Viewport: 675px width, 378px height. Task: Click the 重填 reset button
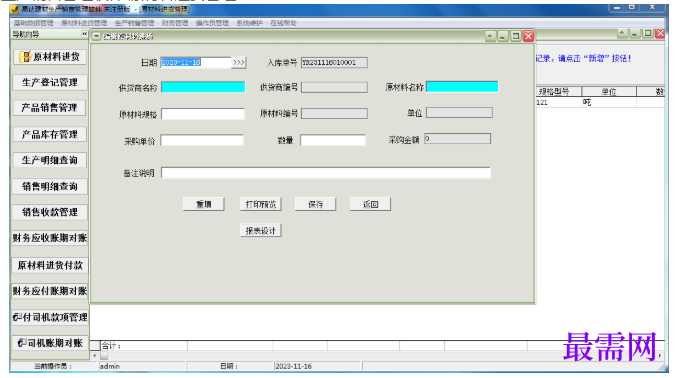coord(204,204)
